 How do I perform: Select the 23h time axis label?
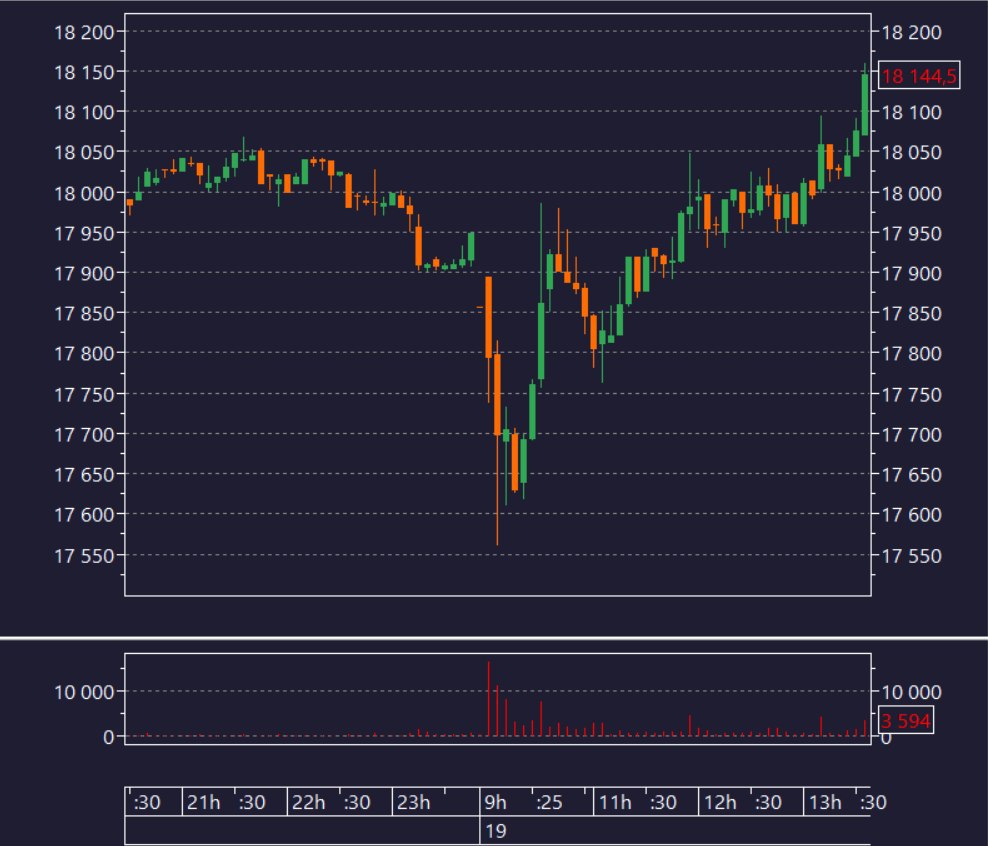point(413,803)
